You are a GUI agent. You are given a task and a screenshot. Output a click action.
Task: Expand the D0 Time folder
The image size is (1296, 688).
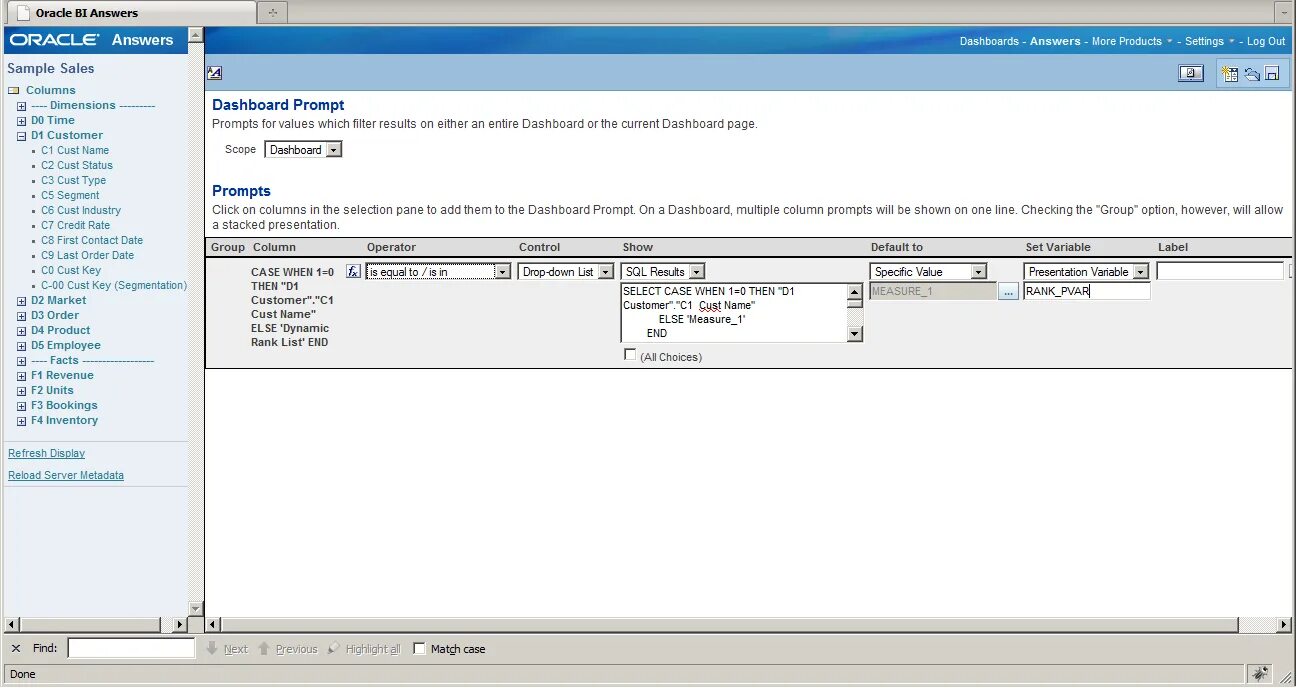click(22, 120)
